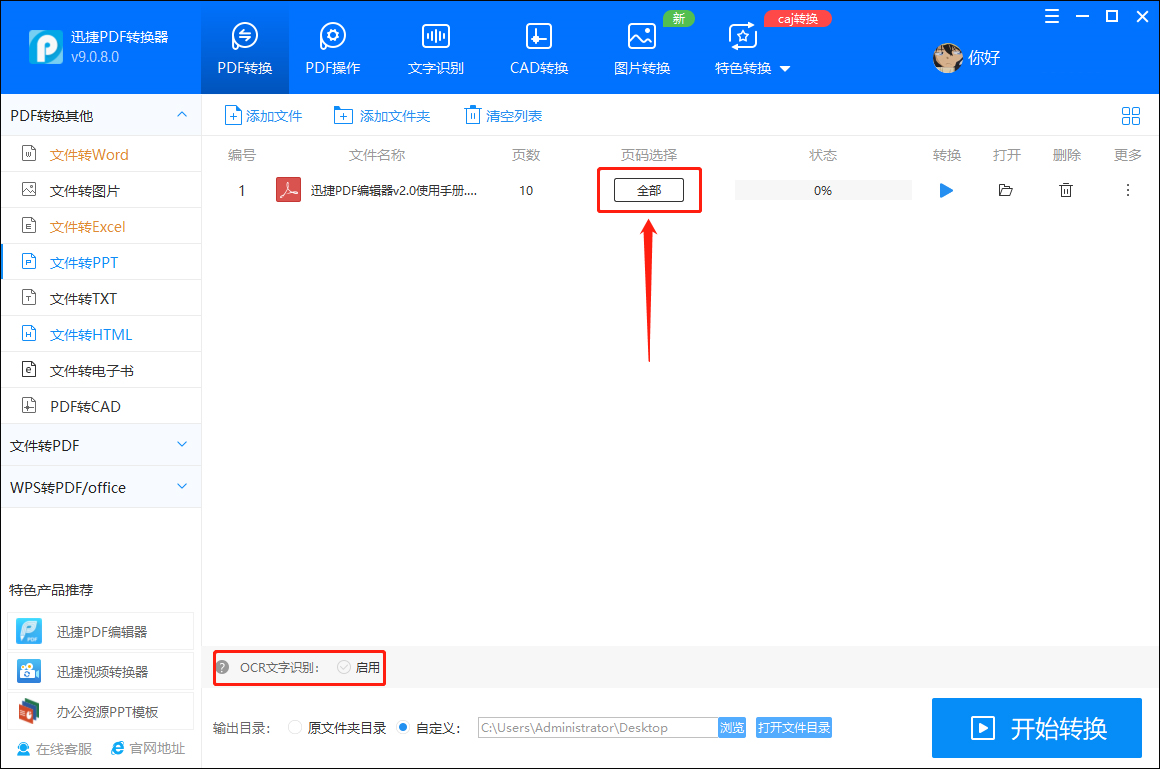Open page selection 全部 button
Screen dimensions: 1160x769
(649, 190)
